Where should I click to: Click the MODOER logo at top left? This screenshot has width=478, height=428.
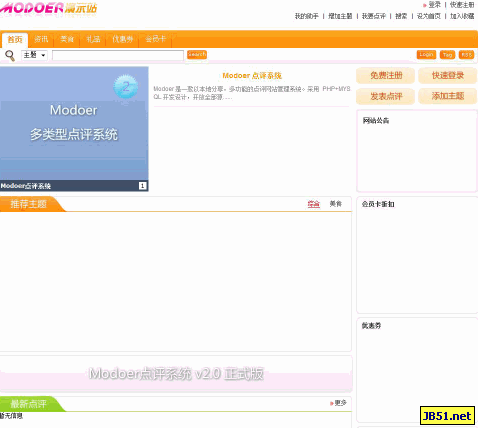pyautogui.click(x=48, y=8)
